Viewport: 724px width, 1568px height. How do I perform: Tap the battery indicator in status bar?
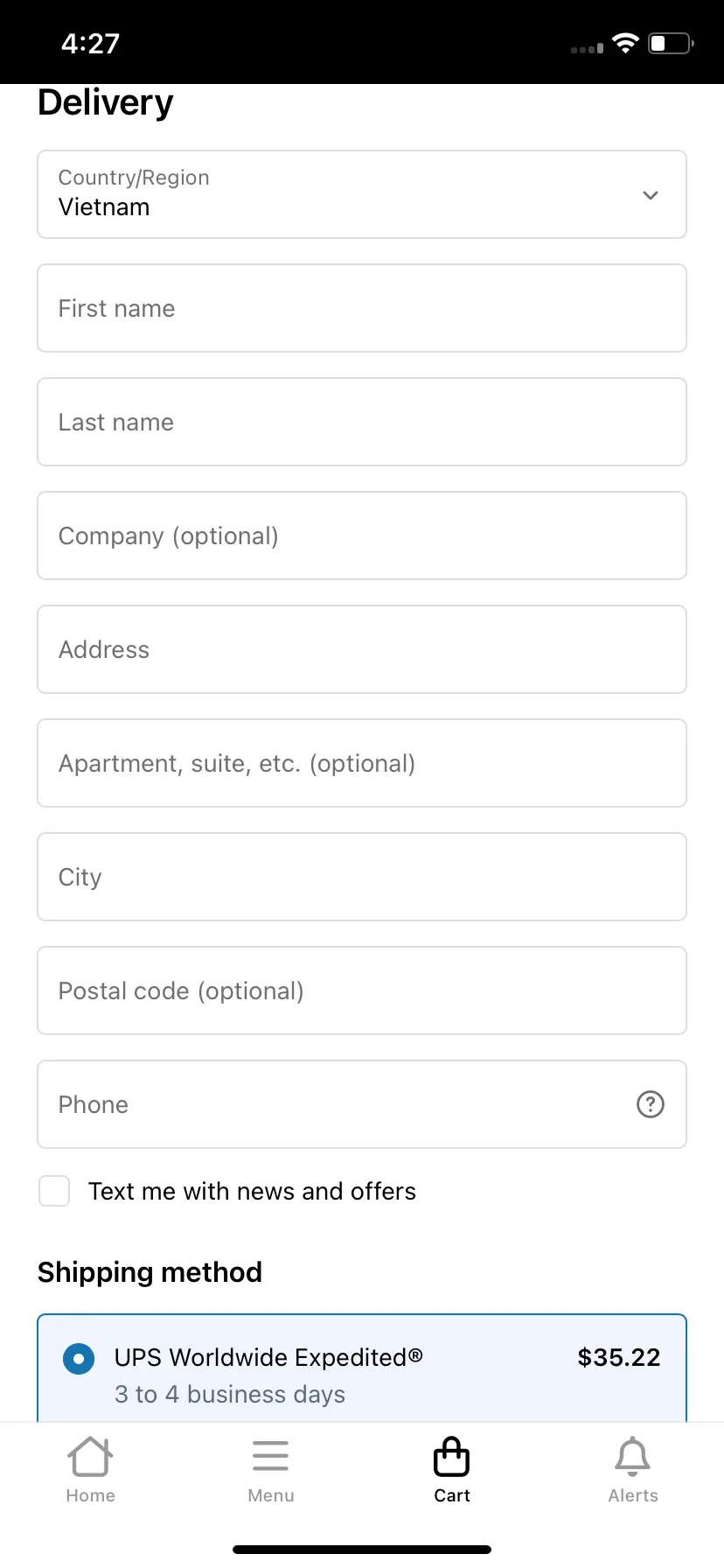[672, 43]
